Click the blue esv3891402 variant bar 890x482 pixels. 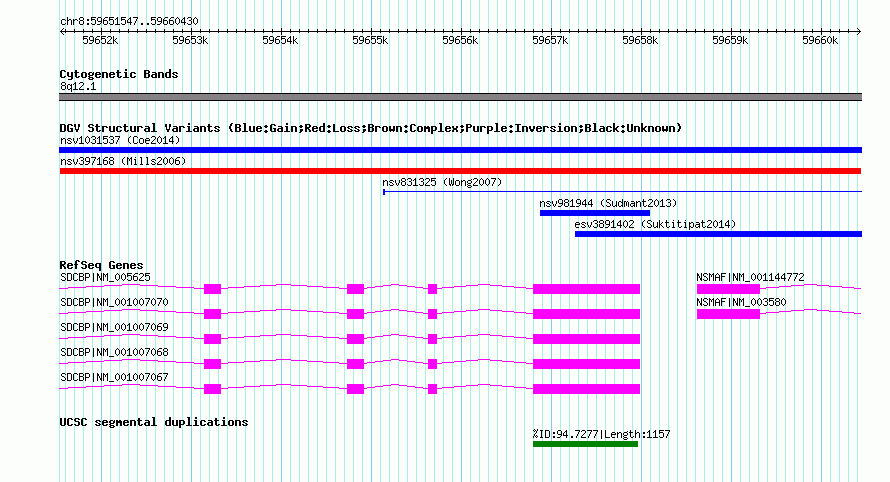[719, 234]
